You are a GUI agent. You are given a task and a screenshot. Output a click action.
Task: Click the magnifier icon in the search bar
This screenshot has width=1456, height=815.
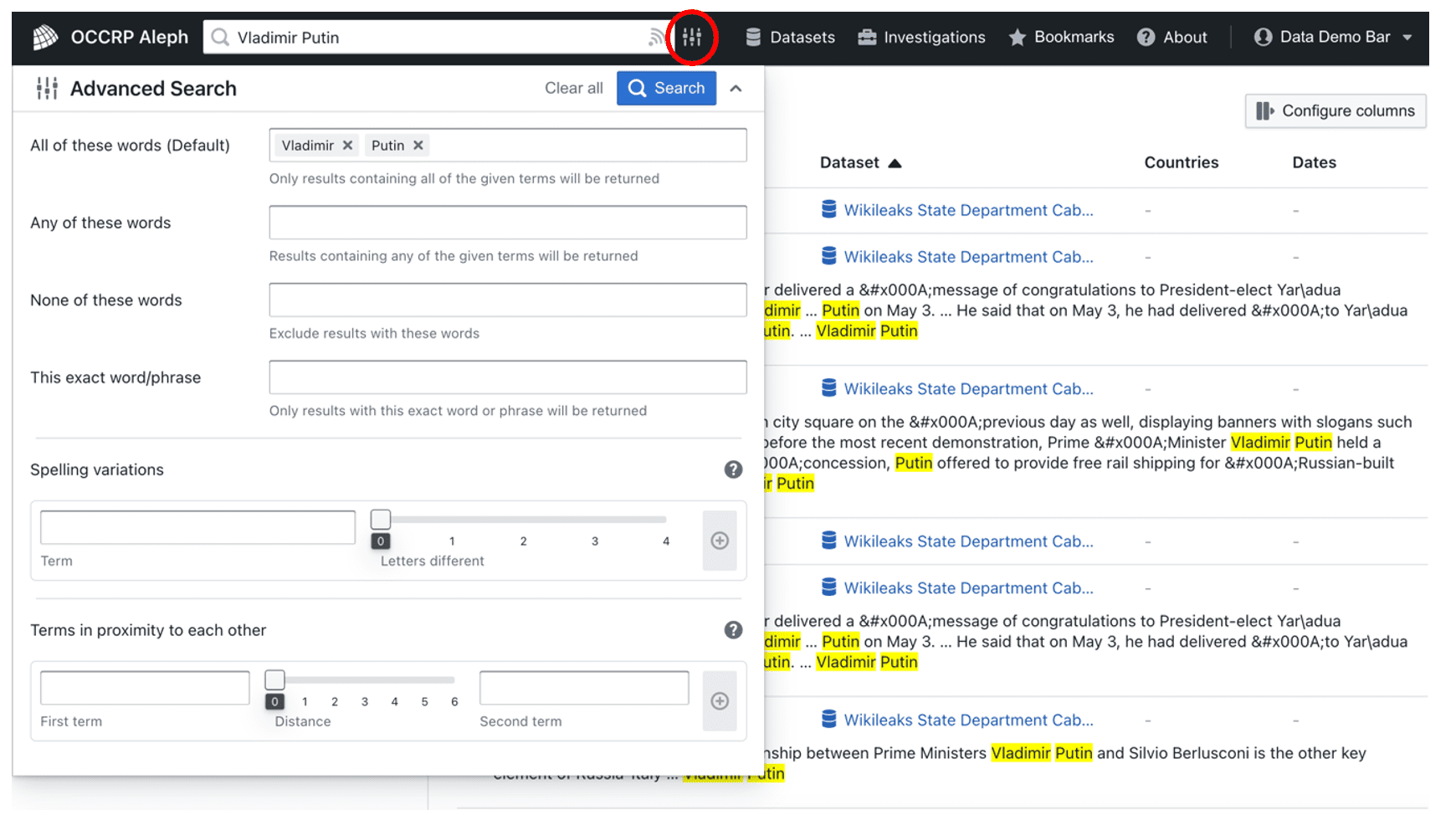tap(219, 37)
